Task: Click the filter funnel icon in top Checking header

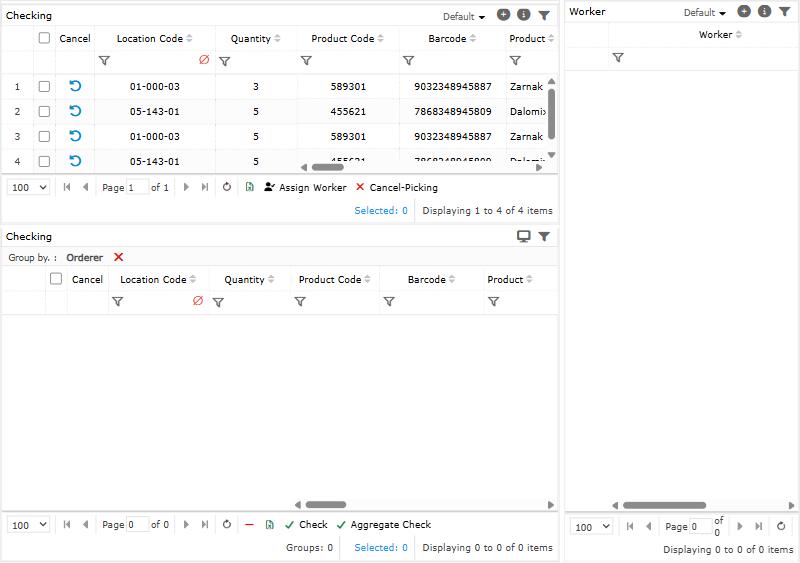Action: tap(544, 15)
